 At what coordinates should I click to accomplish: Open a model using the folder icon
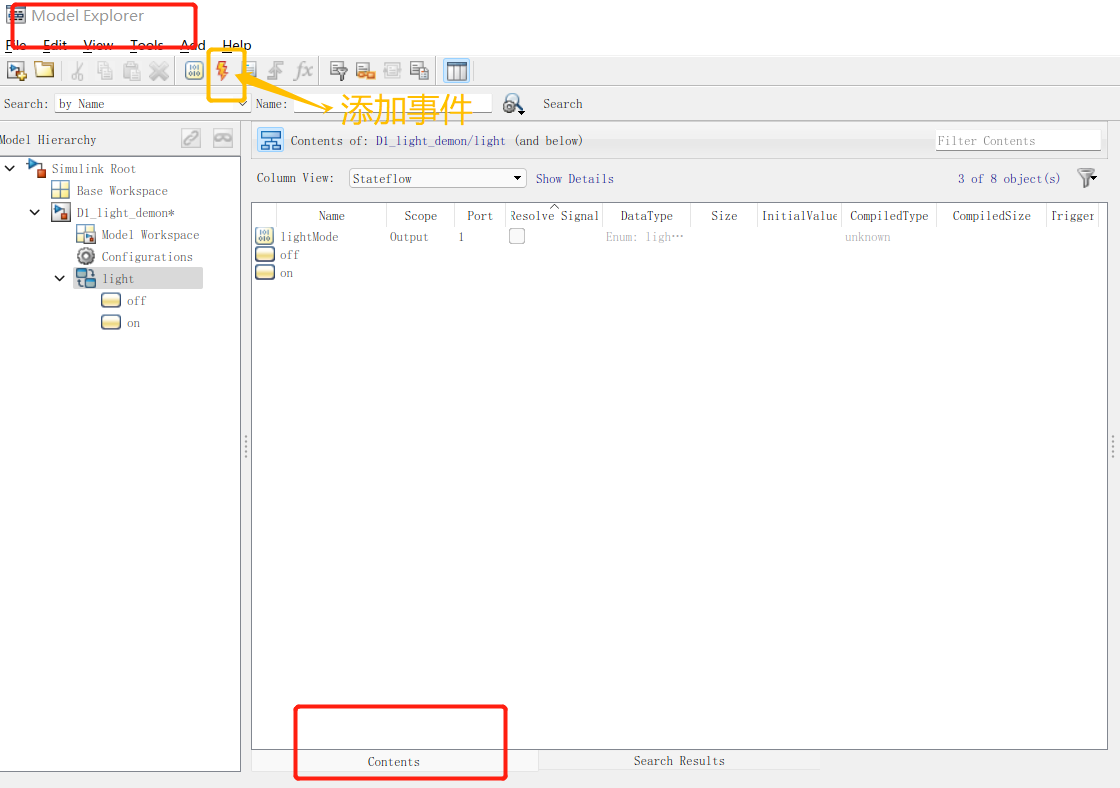[x=44, y=70]
